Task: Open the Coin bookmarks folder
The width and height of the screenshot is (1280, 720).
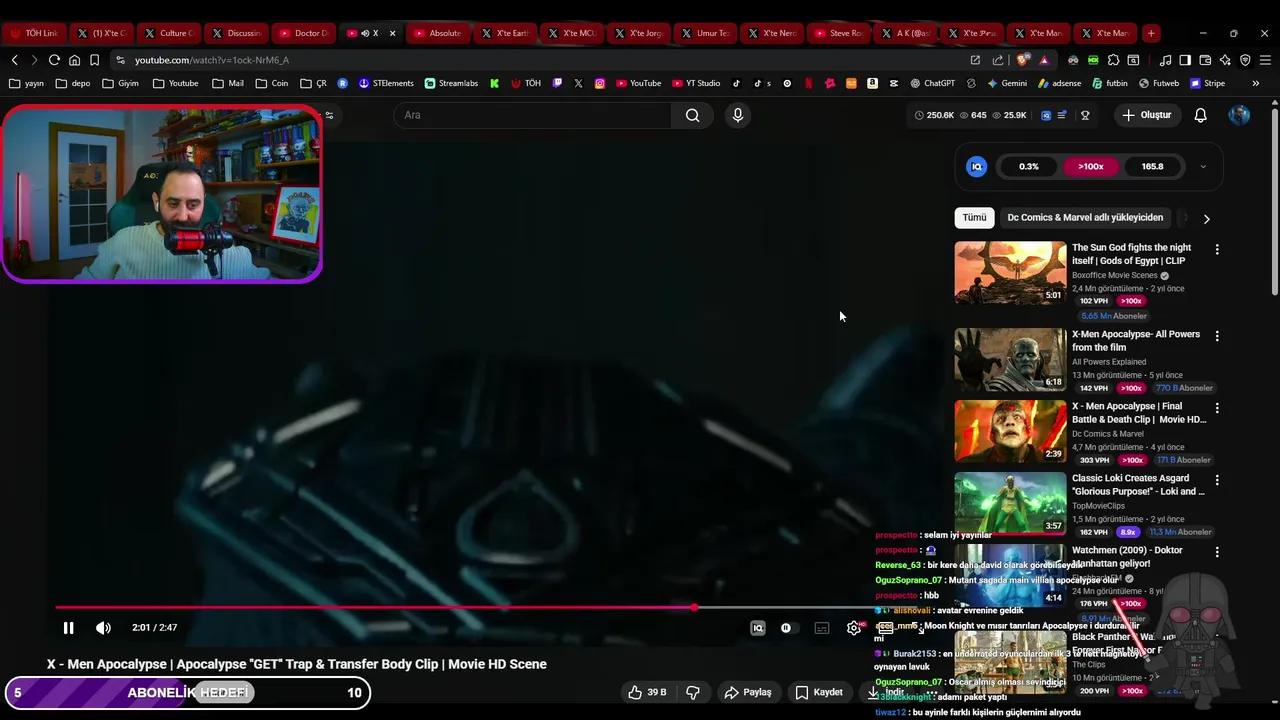Action: 272,84
